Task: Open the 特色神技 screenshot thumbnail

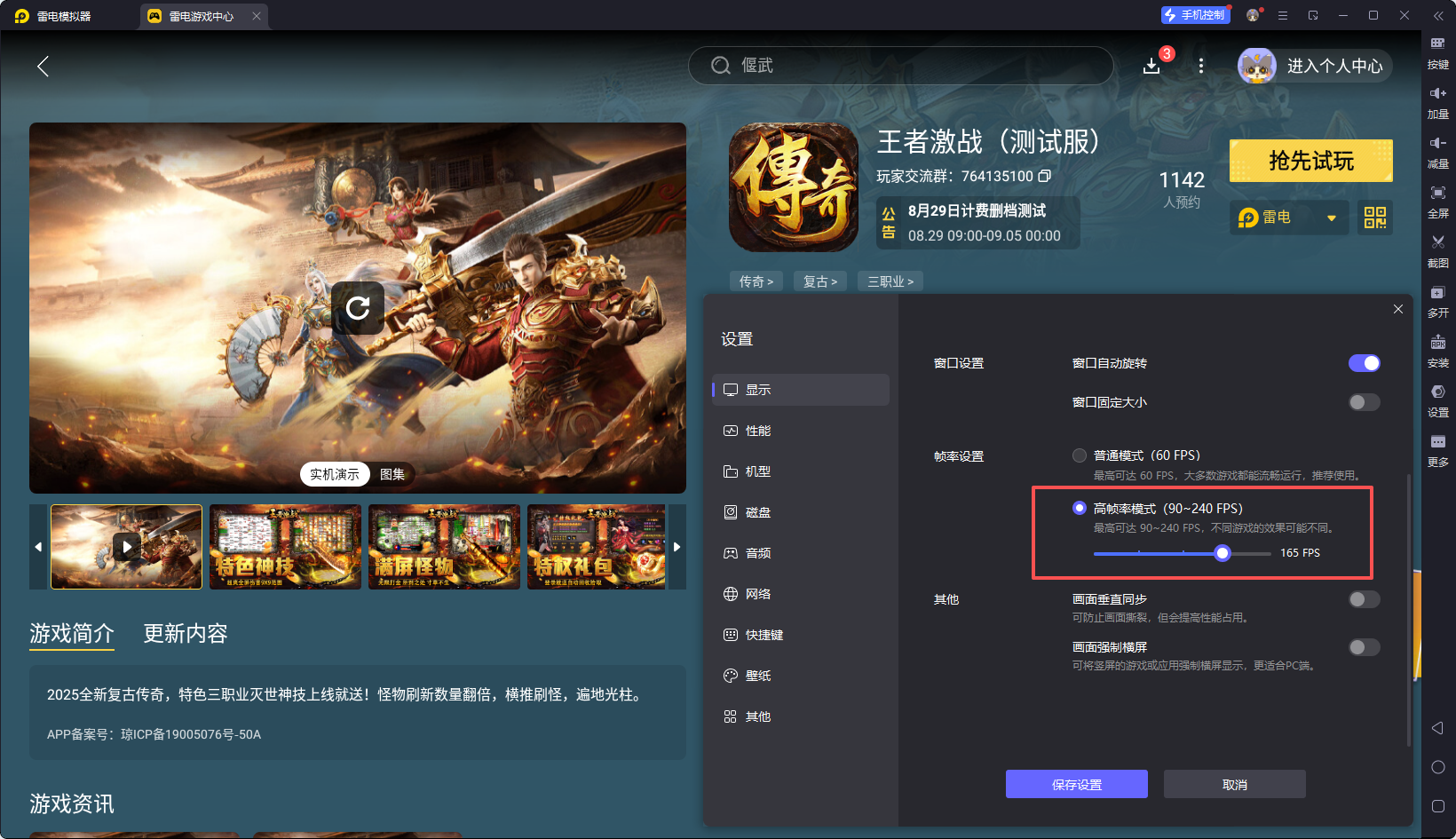Action: [x=285, y=547]
